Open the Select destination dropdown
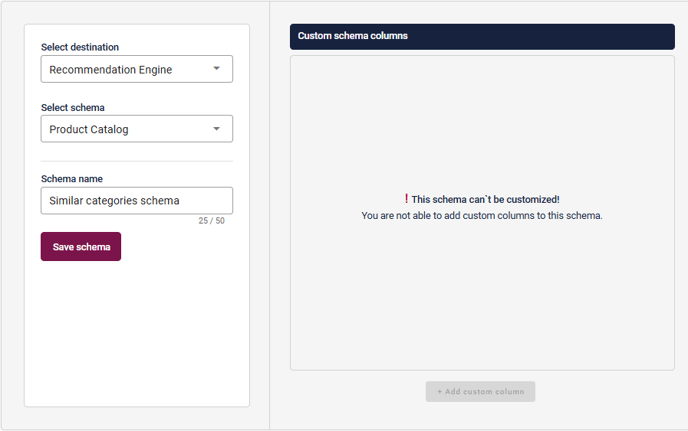The width and height of the screenshot is (688, 431). (x=136, y=69)
